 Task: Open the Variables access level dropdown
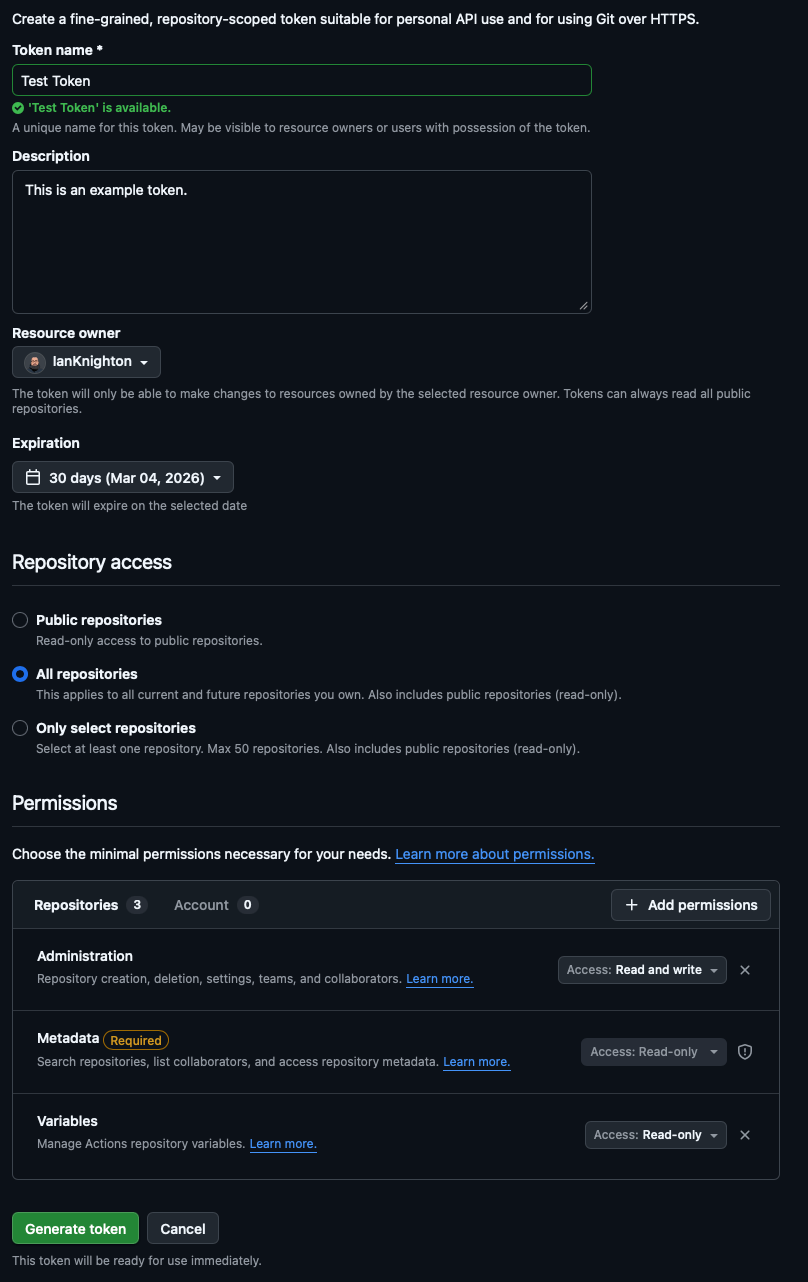pyautogui.click(x=655, y=1135)
